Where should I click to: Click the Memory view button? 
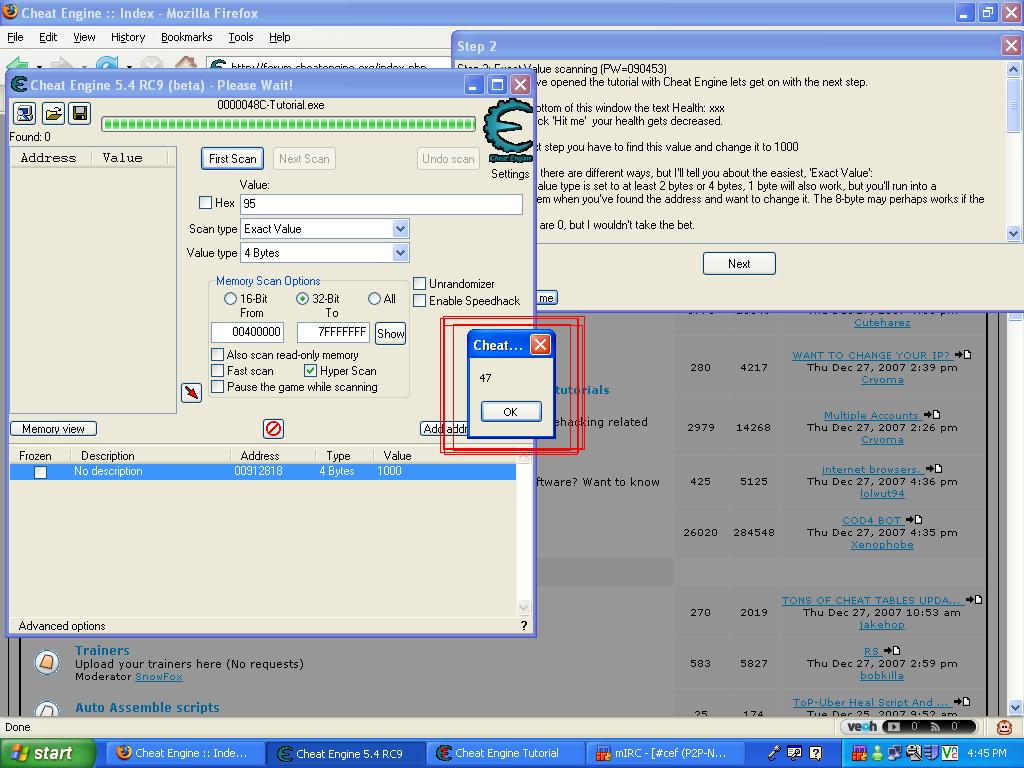54,428
